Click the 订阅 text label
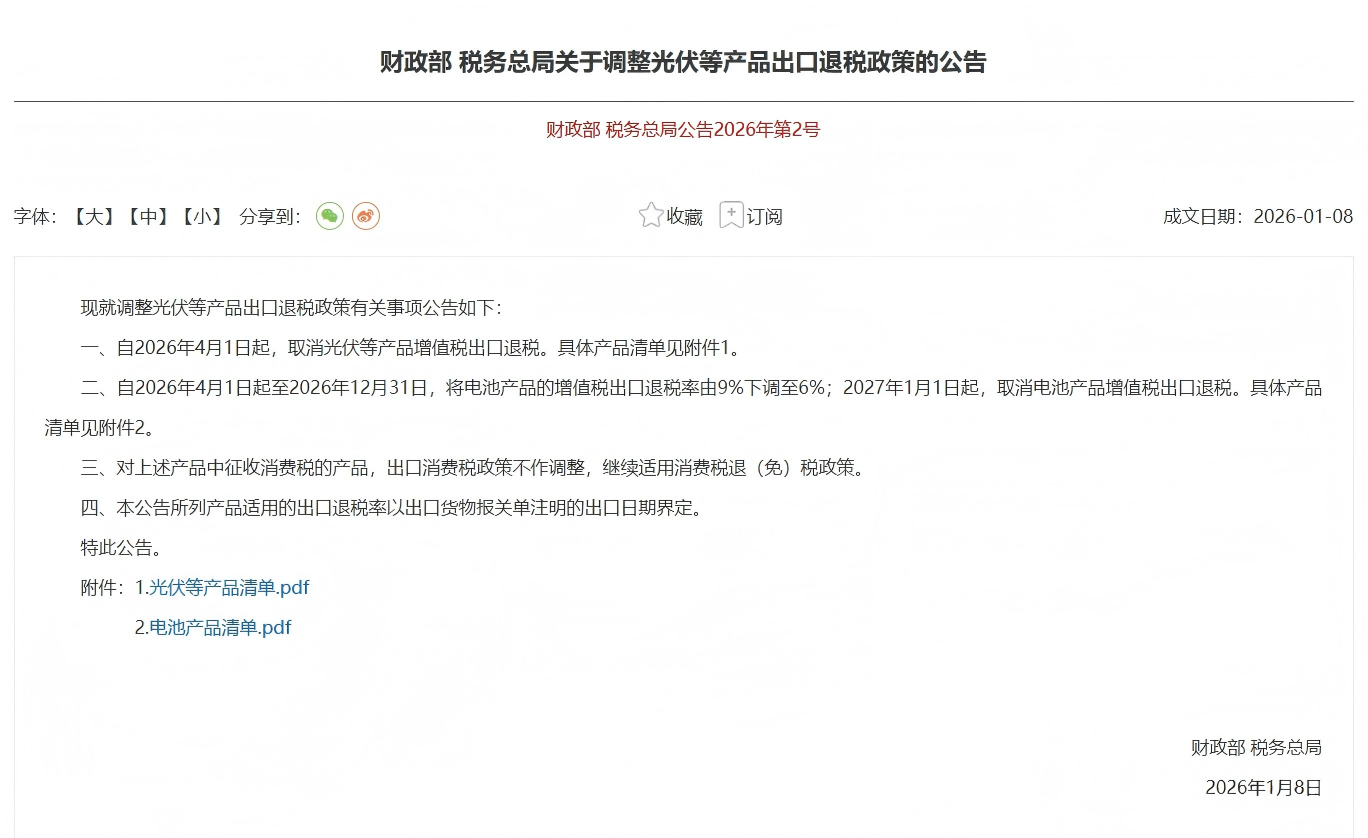 (x=765, y=217)
